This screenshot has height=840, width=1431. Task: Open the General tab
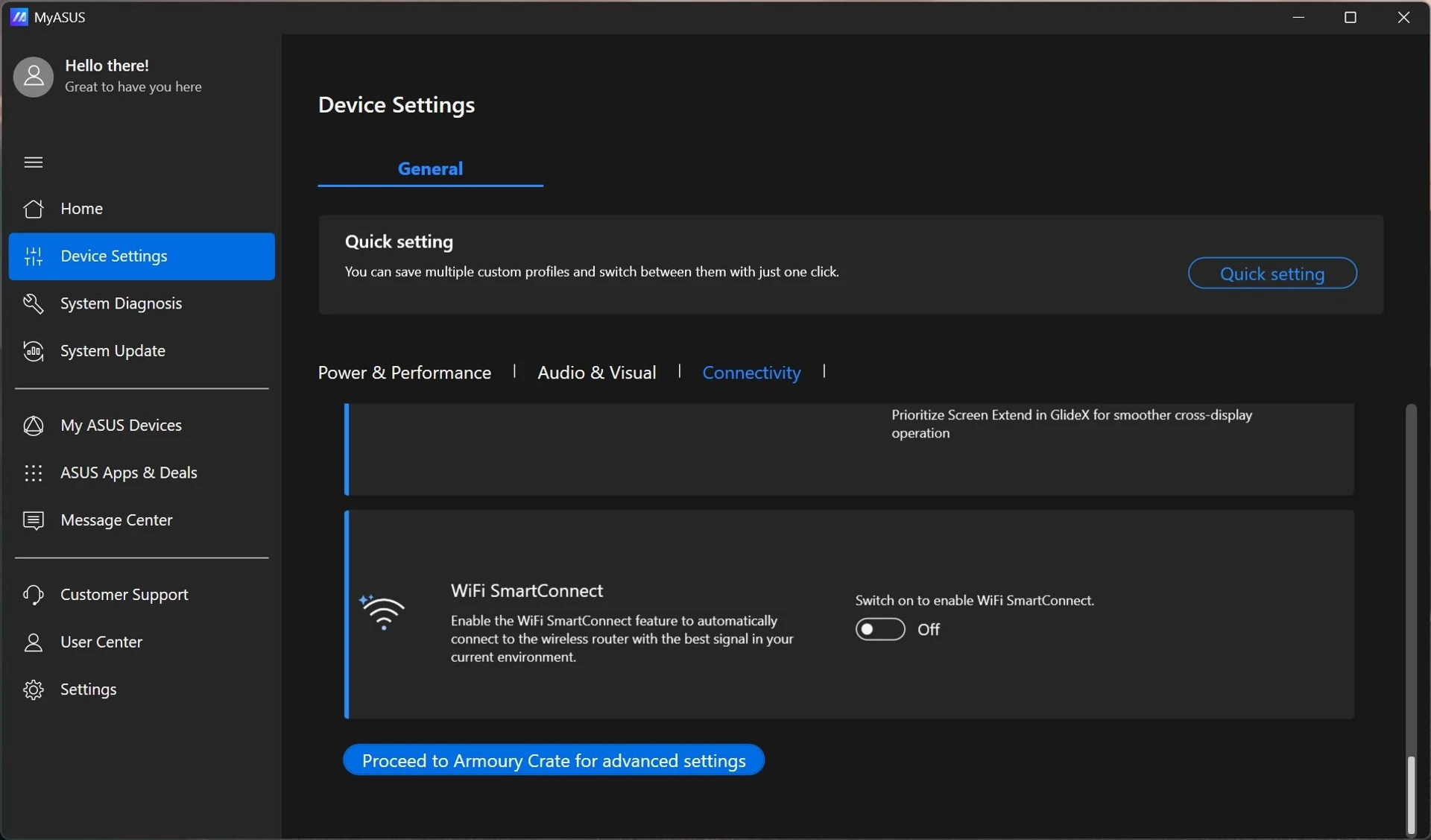(x=430, y=169)
